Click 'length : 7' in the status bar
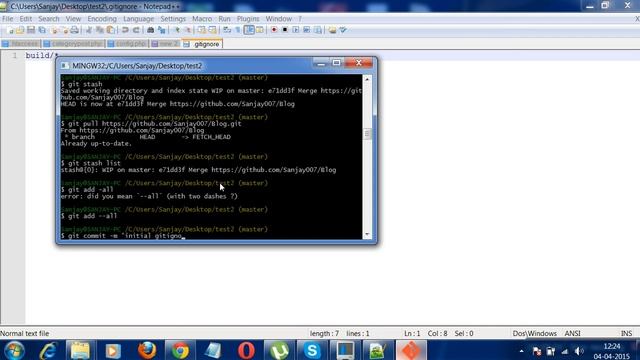640x360 pixels. (324, 333)
